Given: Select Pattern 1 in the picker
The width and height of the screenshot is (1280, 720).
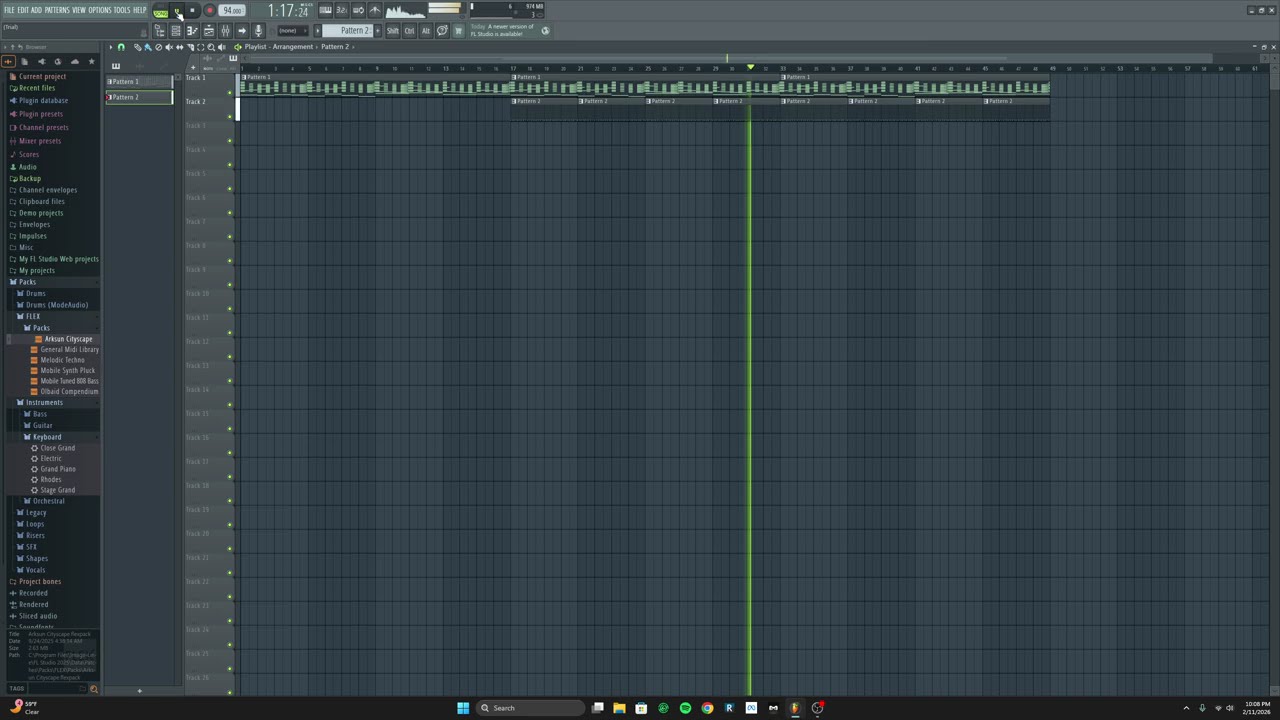Looking at the screenshot, I should (139, 81).
